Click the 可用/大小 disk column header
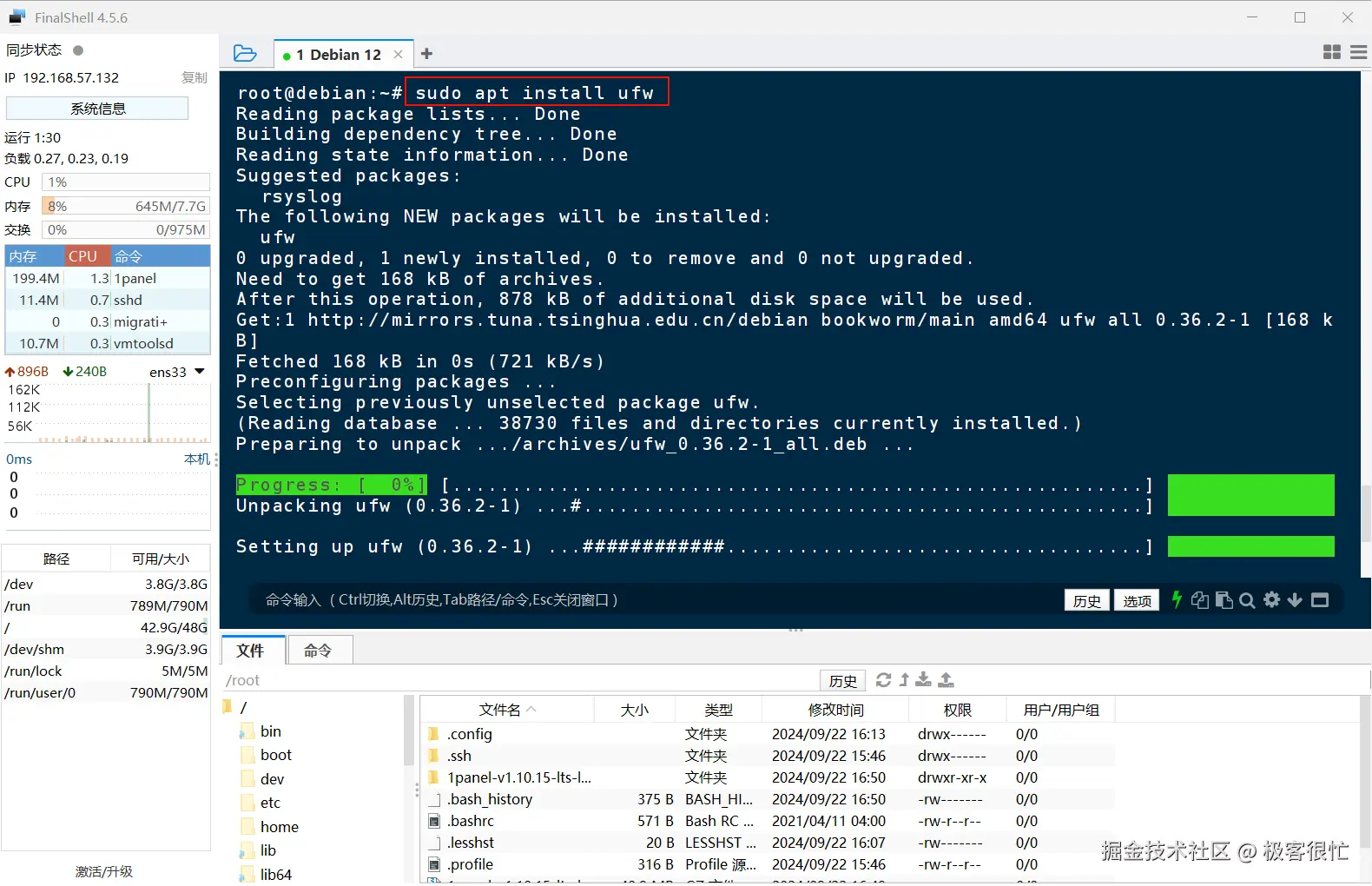1372x886 pixels. [x=161, y=559]
